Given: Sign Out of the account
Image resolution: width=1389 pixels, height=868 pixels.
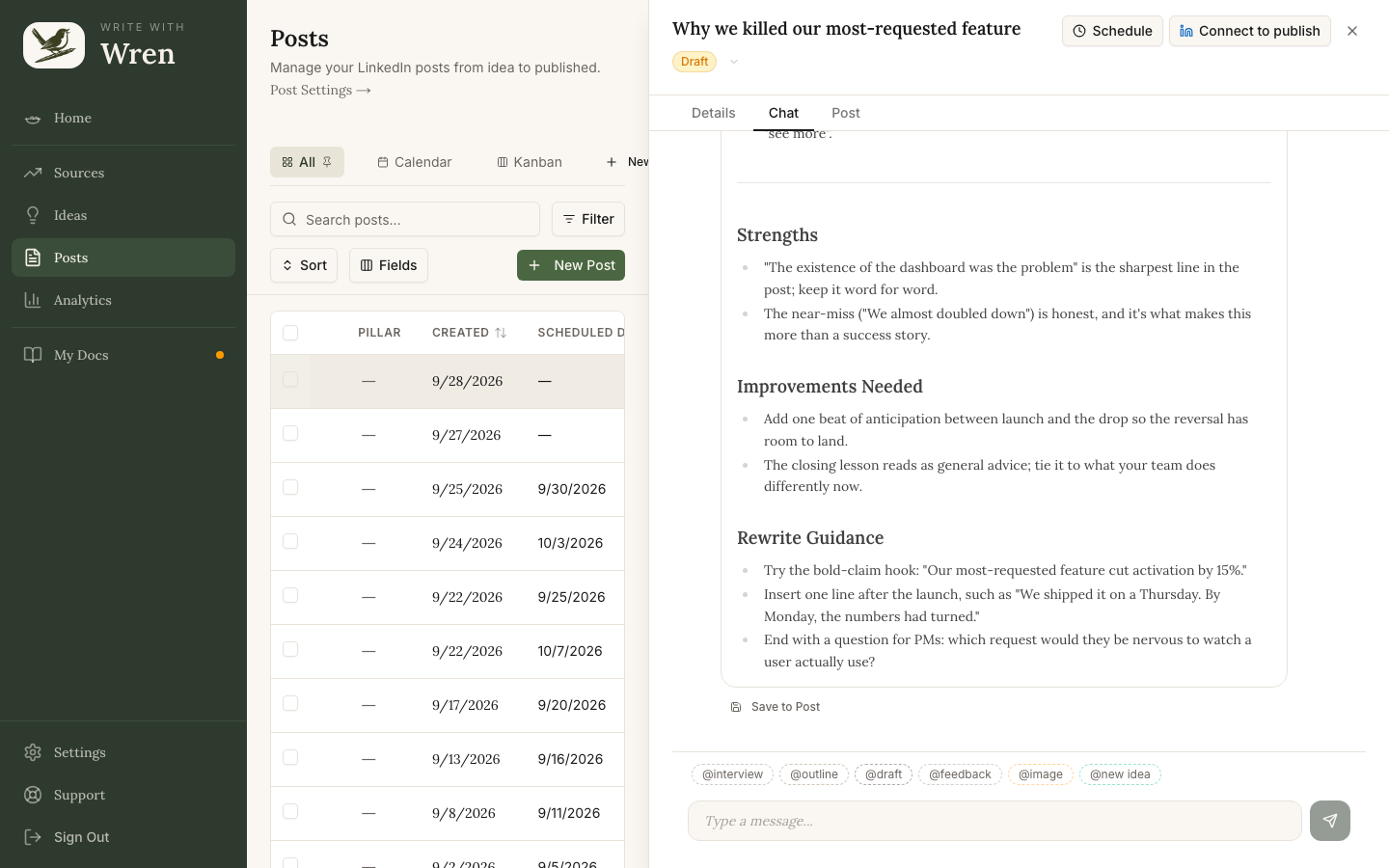Looking at the screenshot, I should click(123, 837).
